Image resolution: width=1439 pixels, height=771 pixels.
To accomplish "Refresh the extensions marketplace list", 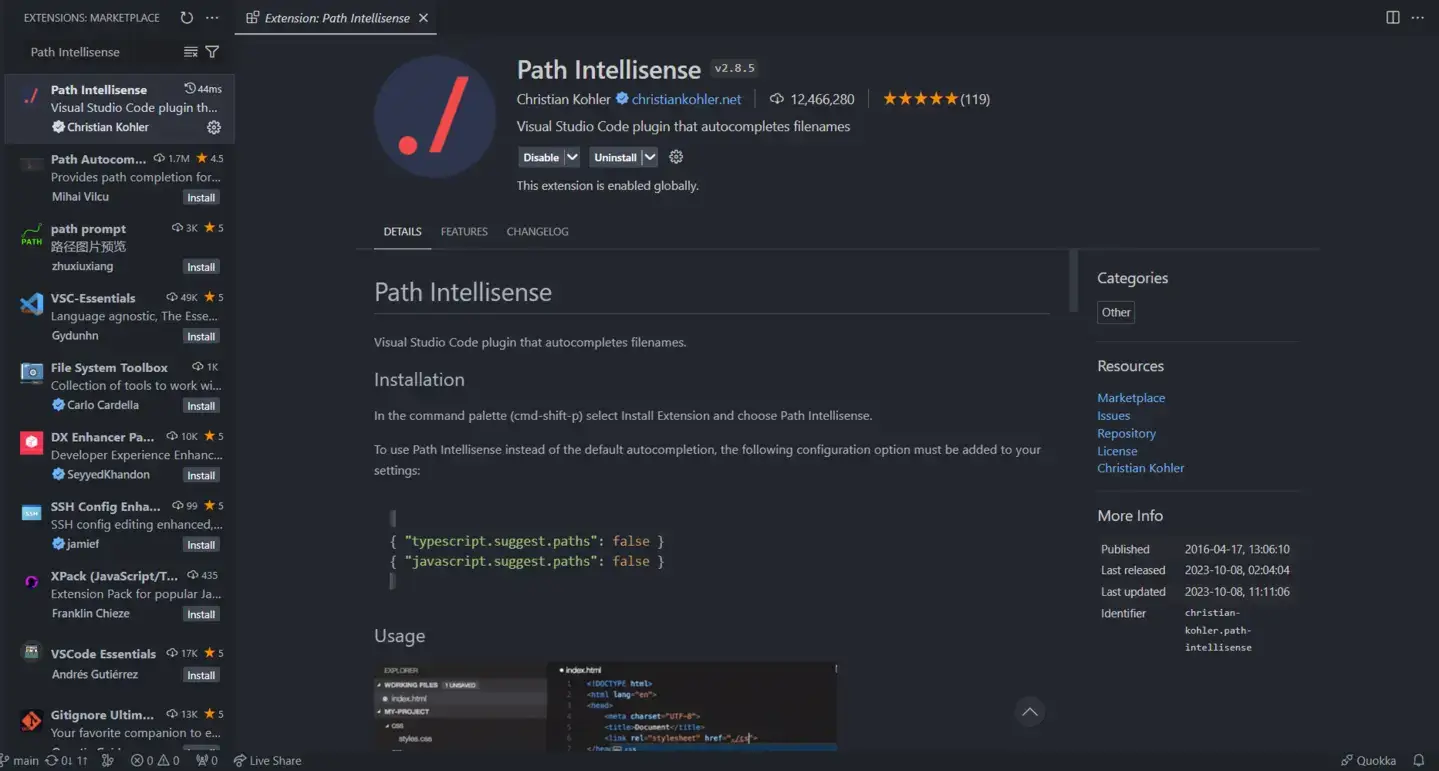I will [187, 18].
